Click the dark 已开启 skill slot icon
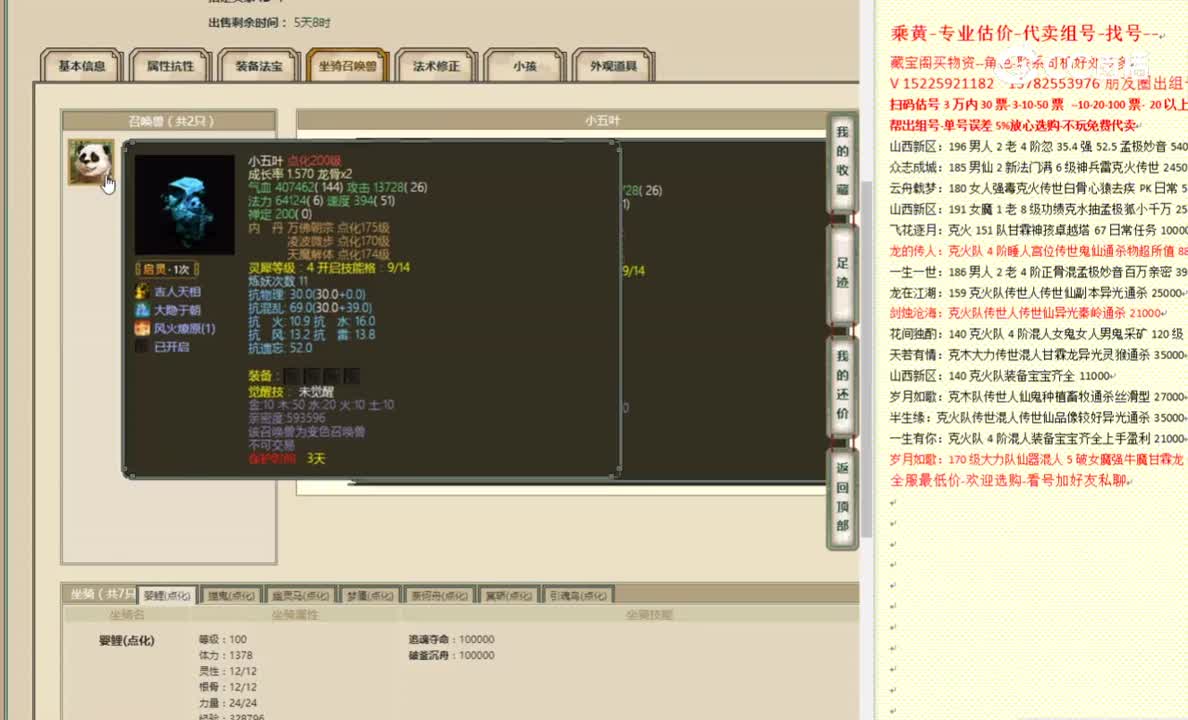 click(142, 346)
